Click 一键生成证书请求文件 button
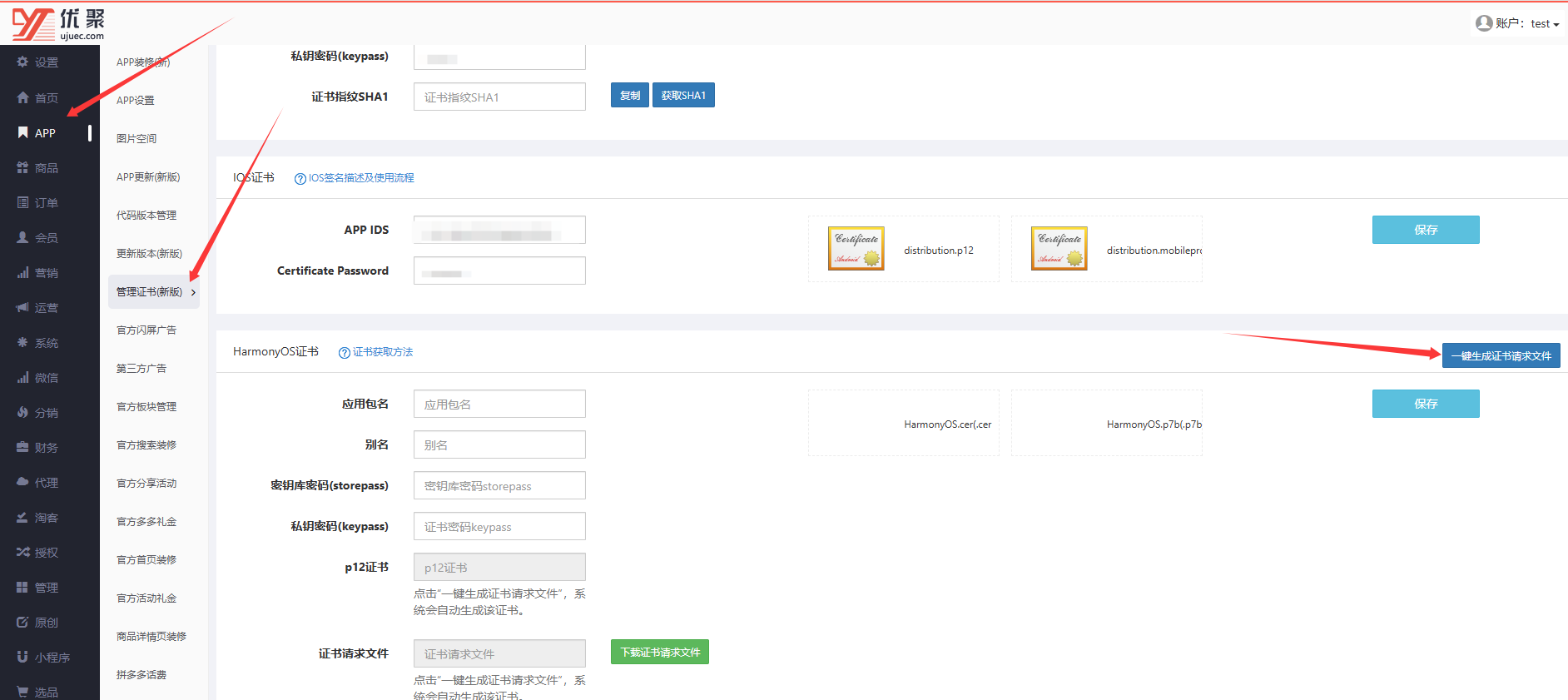This screenshot has height=700, width=1568. [1501, 355]
